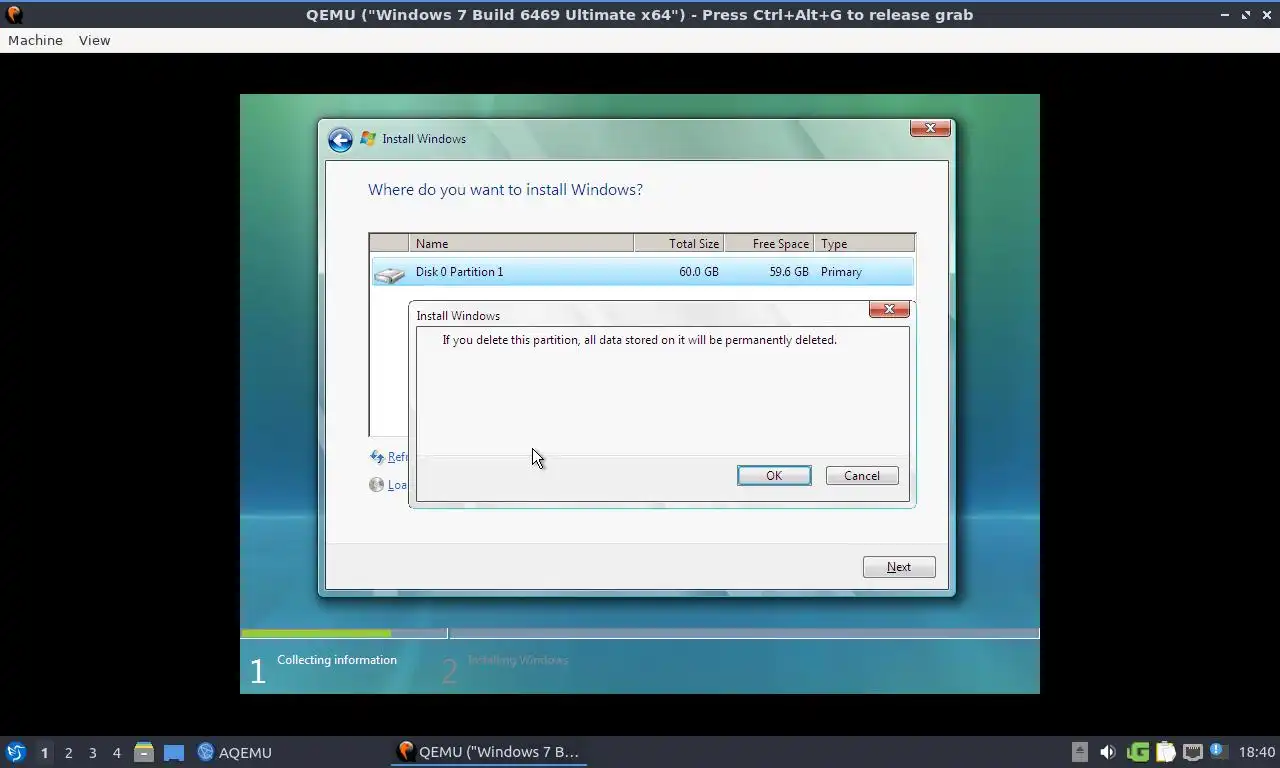
Task: Switch to workspace 2
Action: coord(68,752)
